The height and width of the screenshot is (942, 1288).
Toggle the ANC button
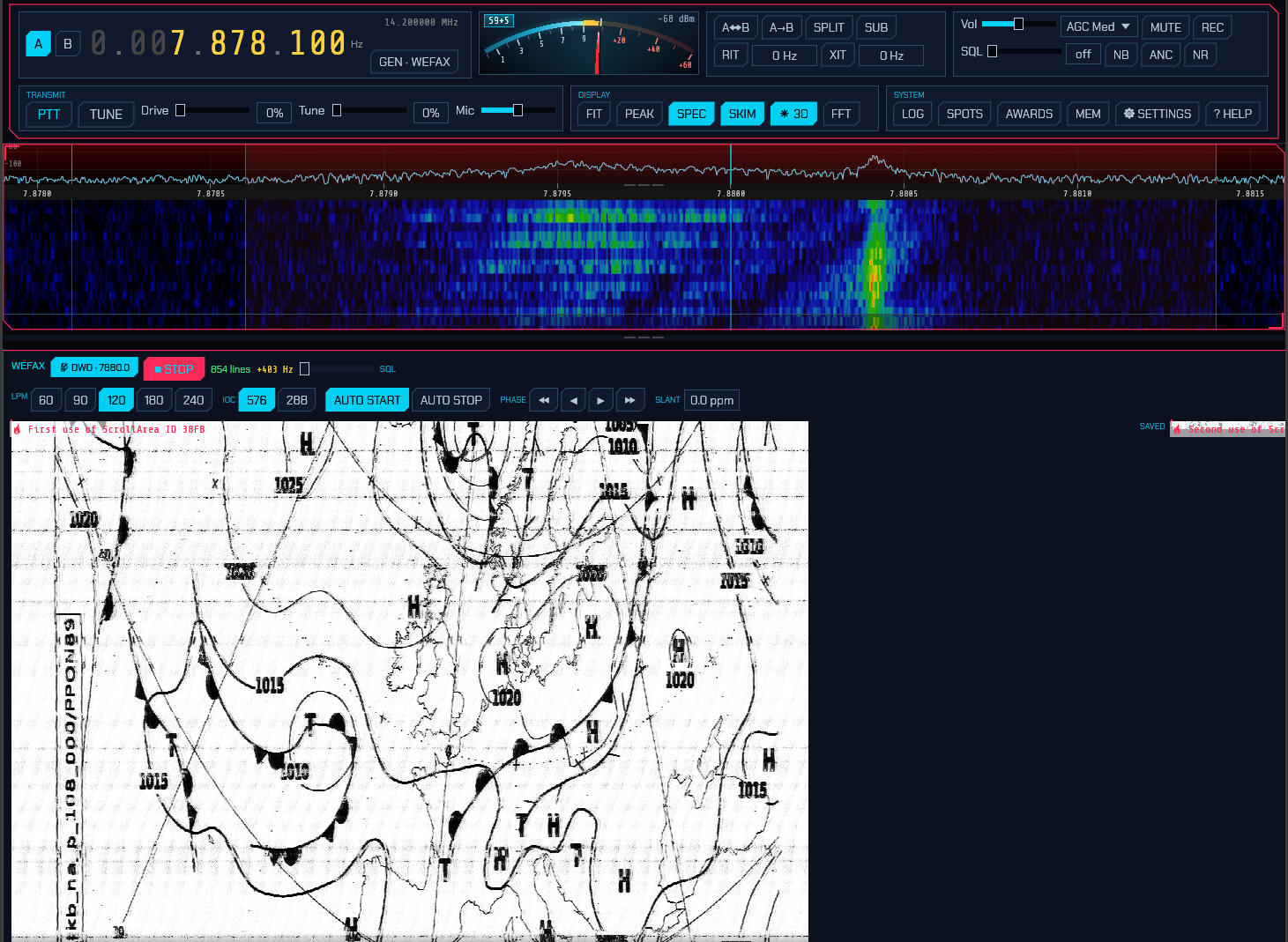point(1160,55)
